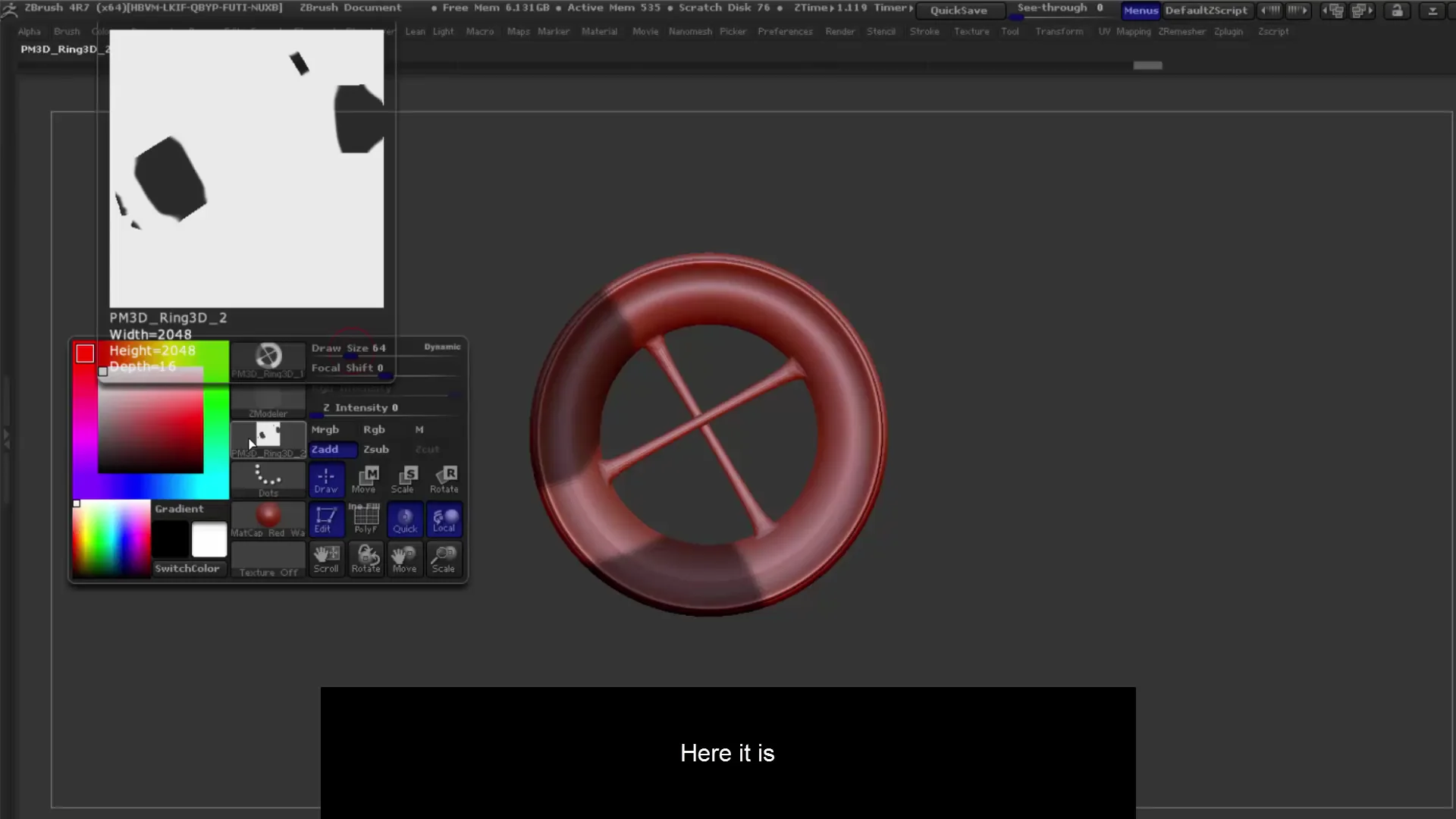Select the white main color swatch

pyautogui.click(x=209, y=539)
